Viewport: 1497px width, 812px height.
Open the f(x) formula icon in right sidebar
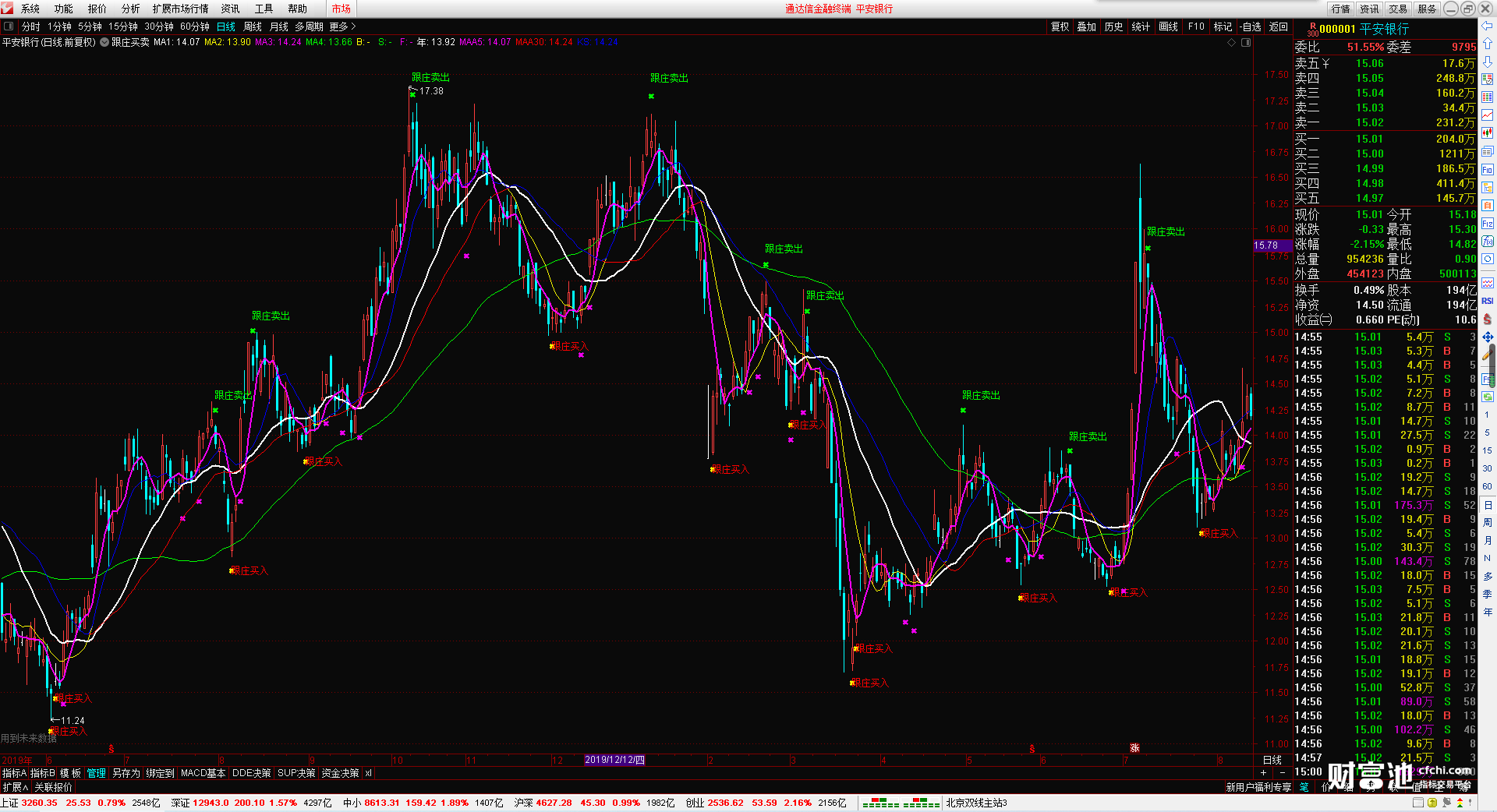click(1487, 240)
